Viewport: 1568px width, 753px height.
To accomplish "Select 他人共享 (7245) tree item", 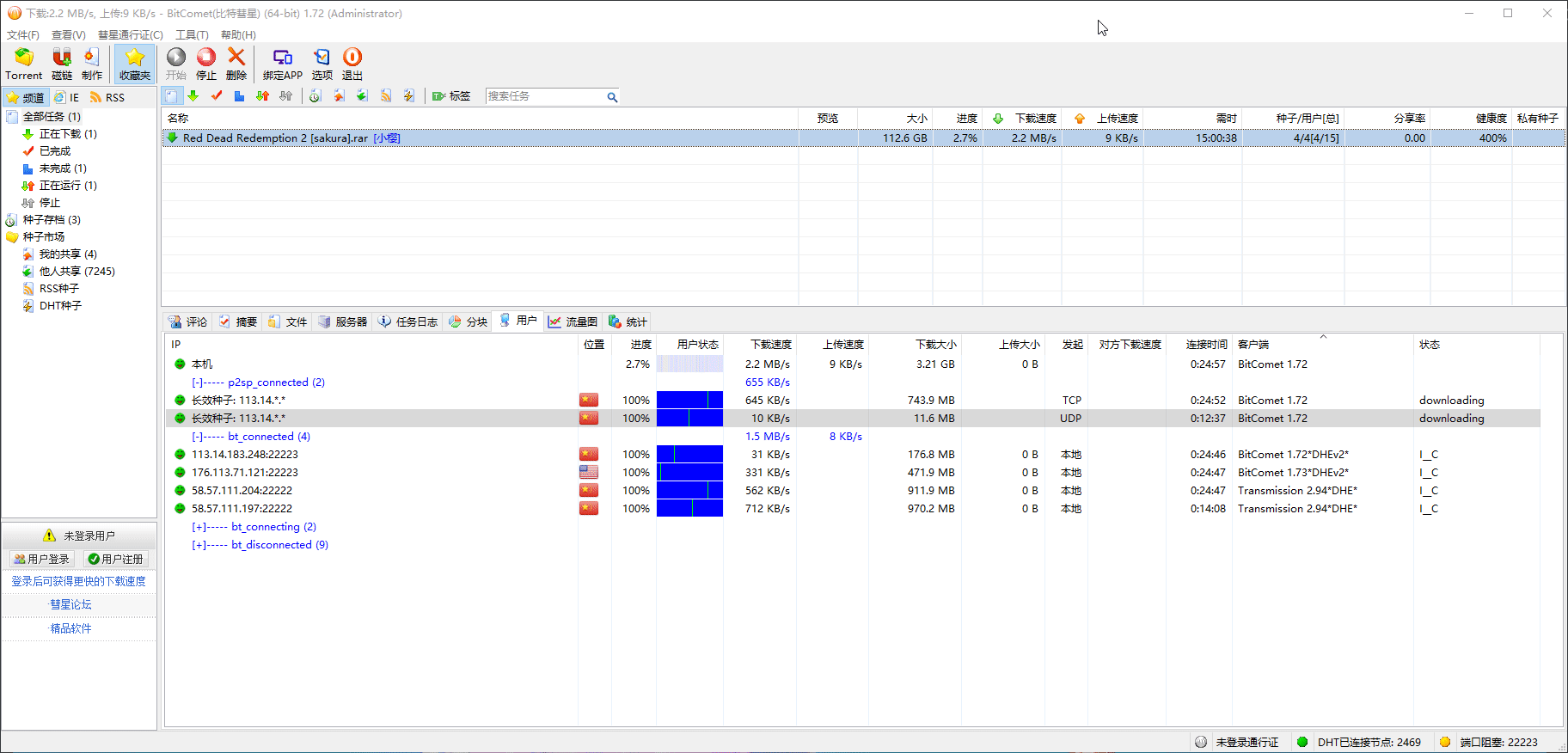I will point(77,272).
